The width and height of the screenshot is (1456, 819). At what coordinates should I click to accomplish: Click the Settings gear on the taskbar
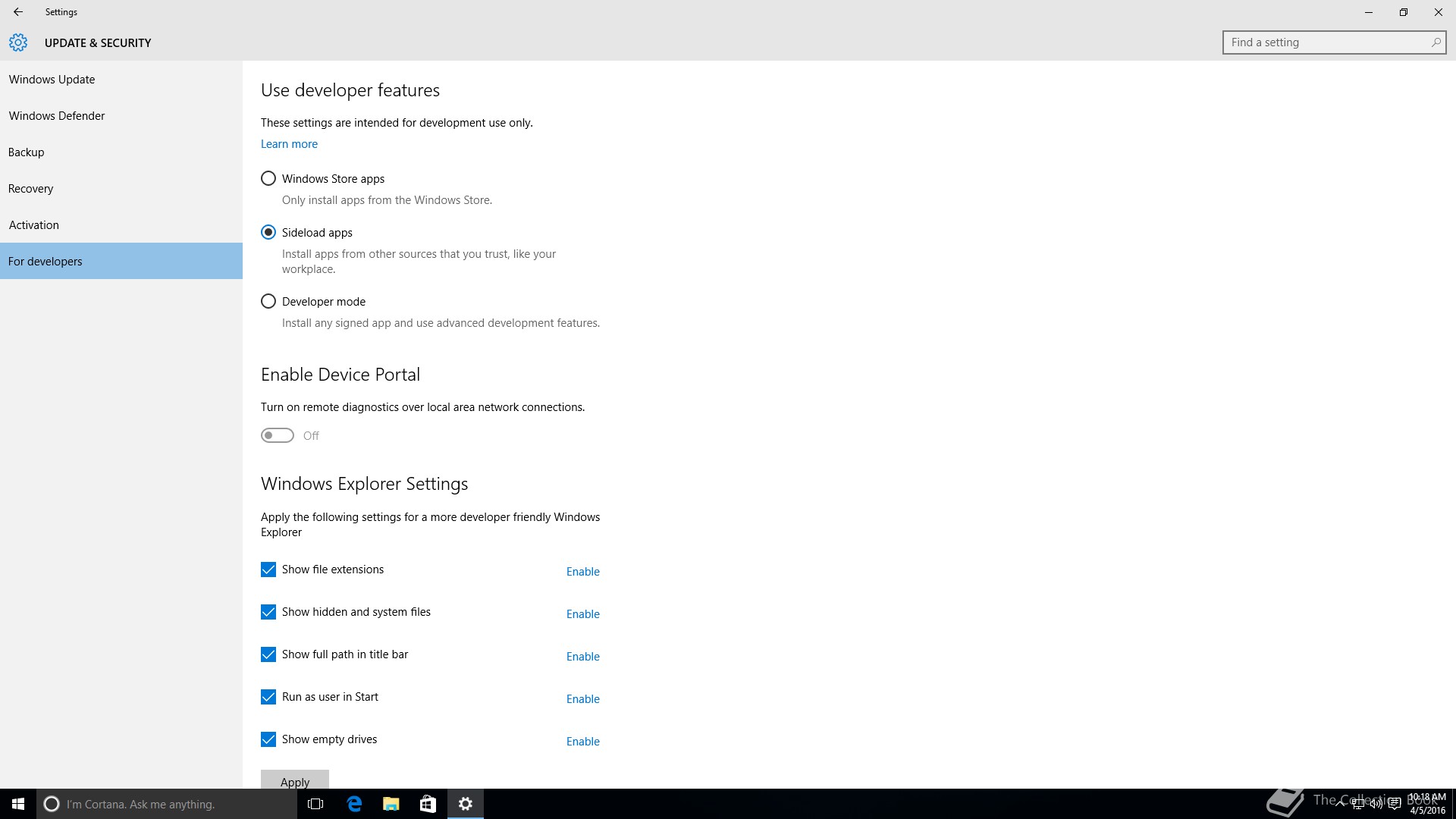click(466, 804)
